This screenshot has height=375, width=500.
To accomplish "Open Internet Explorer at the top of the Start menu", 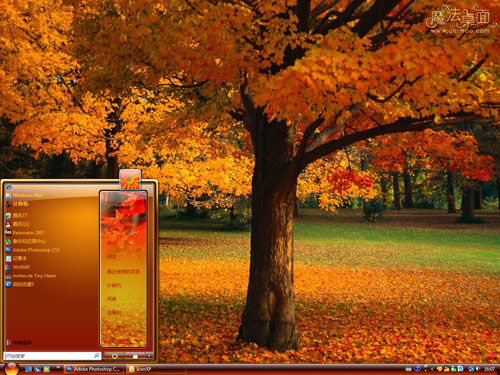I will point(28,187).
